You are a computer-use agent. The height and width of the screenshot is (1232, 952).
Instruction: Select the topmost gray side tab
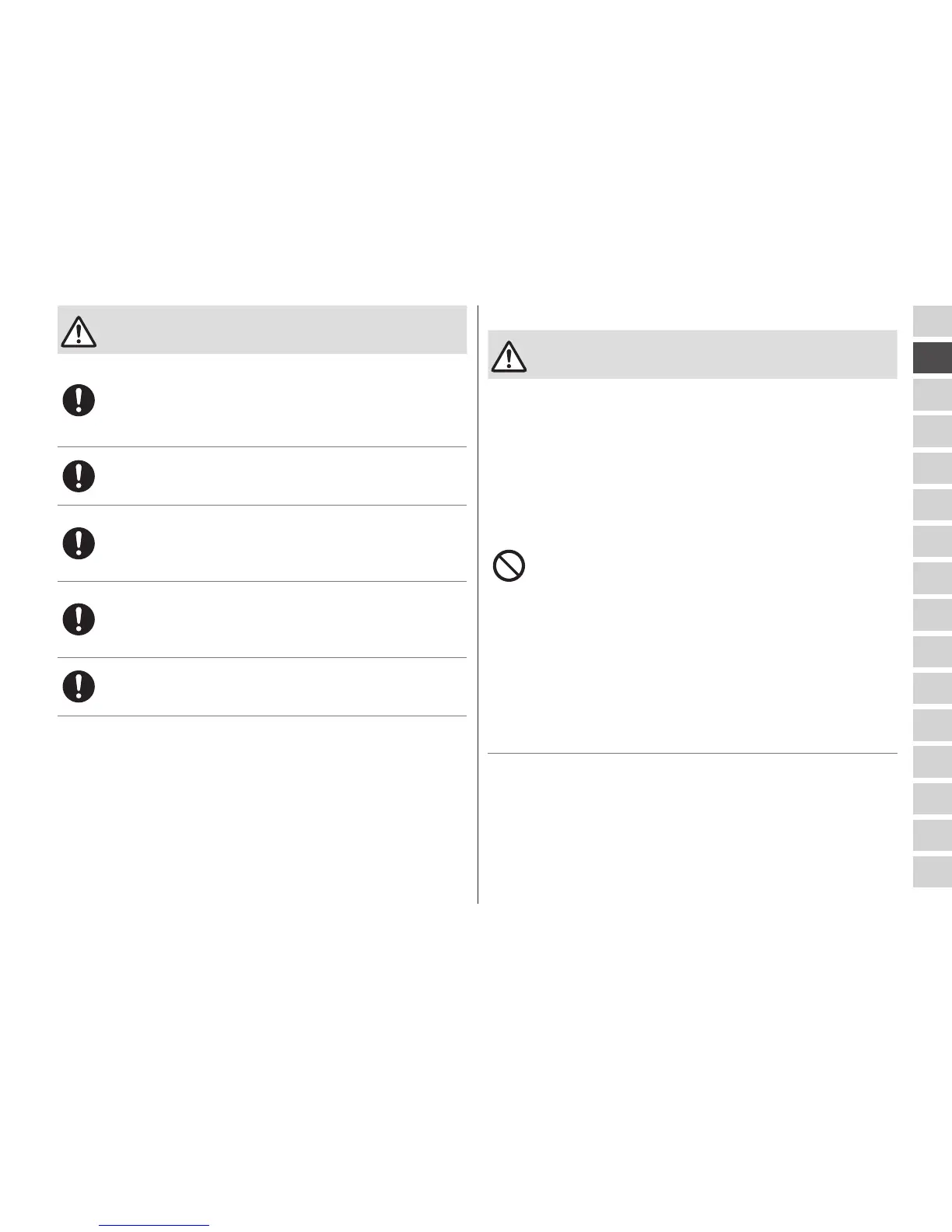[x=932, y=321]
